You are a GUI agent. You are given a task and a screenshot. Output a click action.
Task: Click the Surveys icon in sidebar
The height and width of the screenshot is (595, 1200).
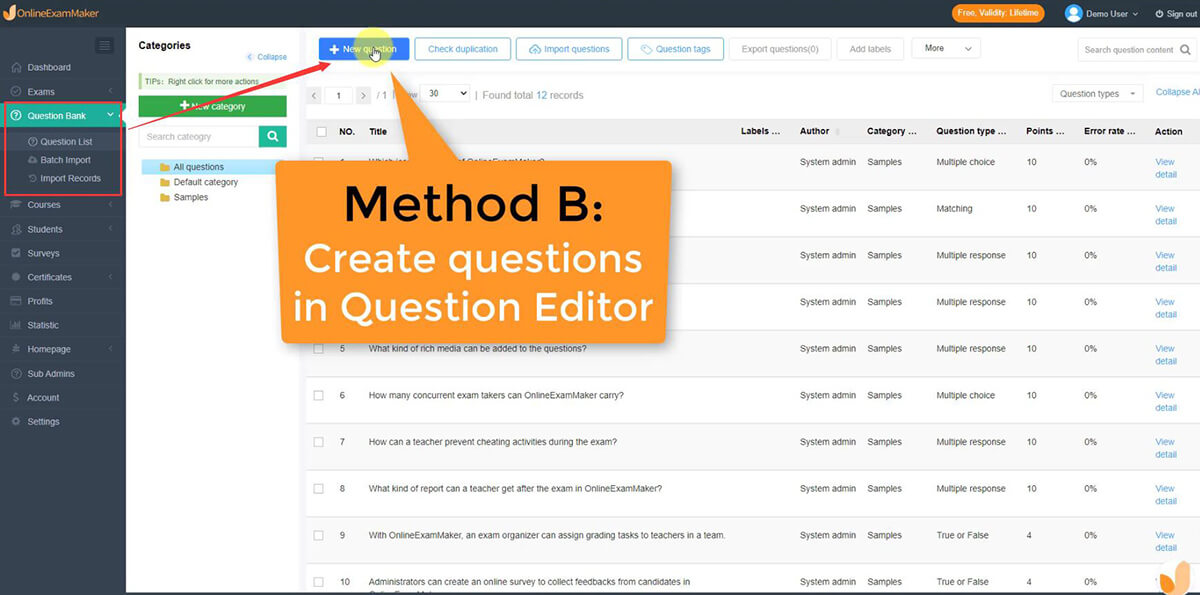coord(16,253)
